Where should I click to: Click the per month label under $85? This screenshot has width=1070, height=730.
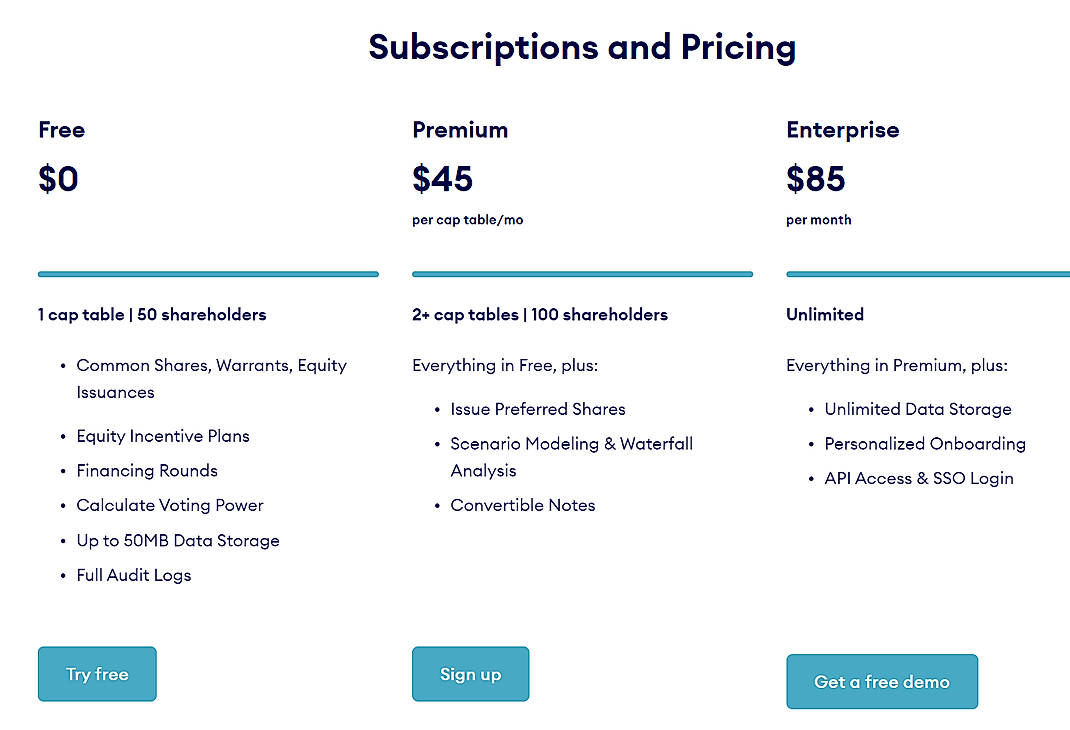pos(818,220)
